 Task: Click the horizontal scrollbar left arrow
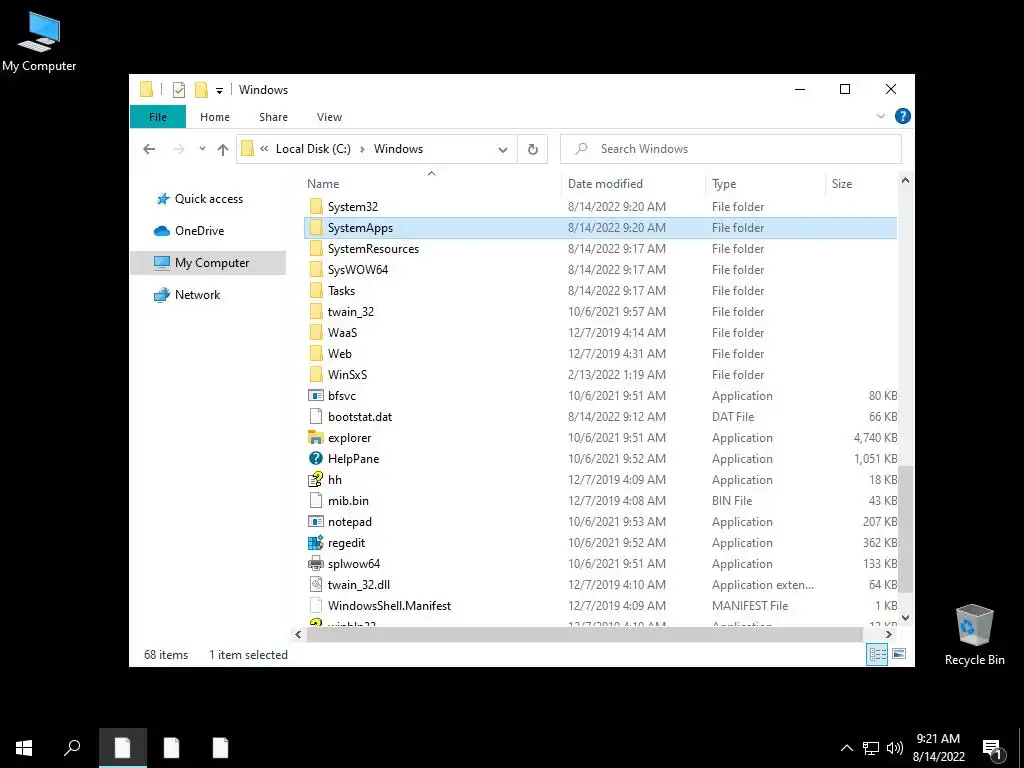tap(298, 634)
